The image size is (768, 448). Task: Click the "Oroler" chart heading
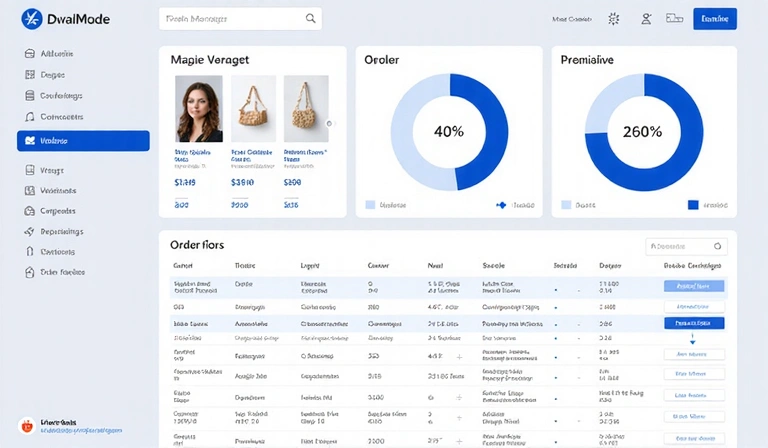coord(382,60)
